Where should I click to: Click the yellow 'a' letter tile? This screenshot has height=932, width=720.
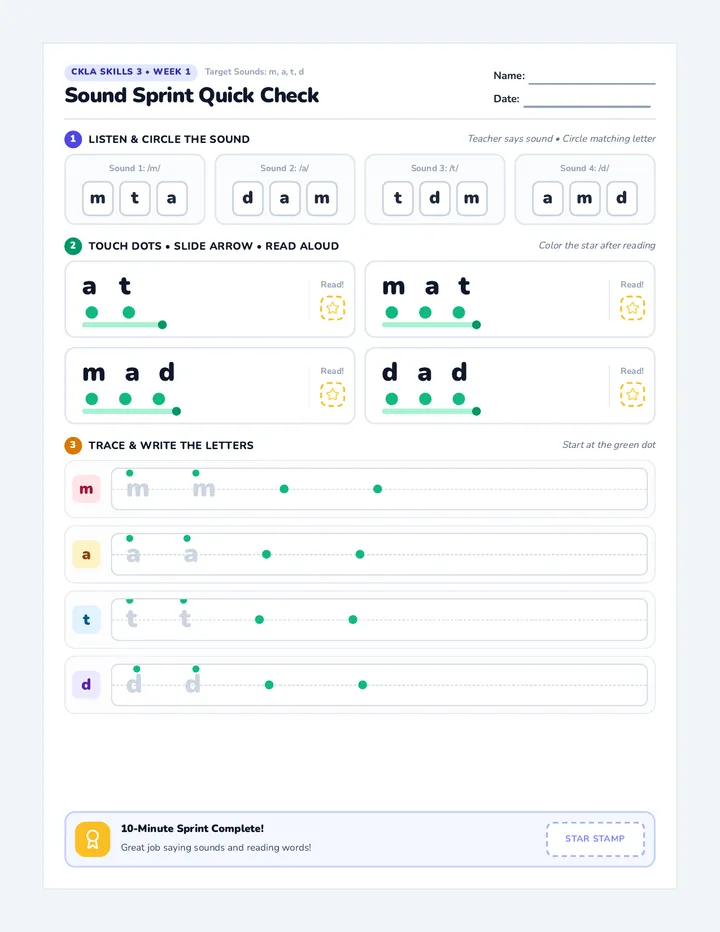click(x=86, y=554)
